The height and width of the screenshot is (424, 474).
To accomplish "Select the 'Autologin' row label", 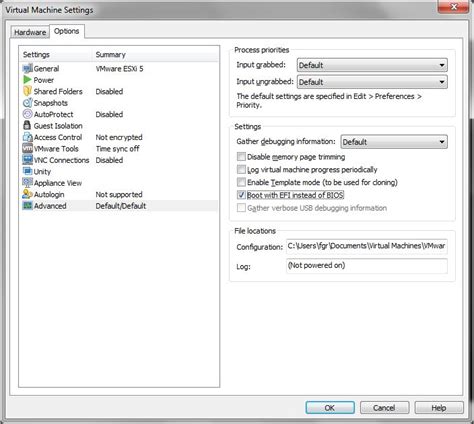I will click(49, 194).
